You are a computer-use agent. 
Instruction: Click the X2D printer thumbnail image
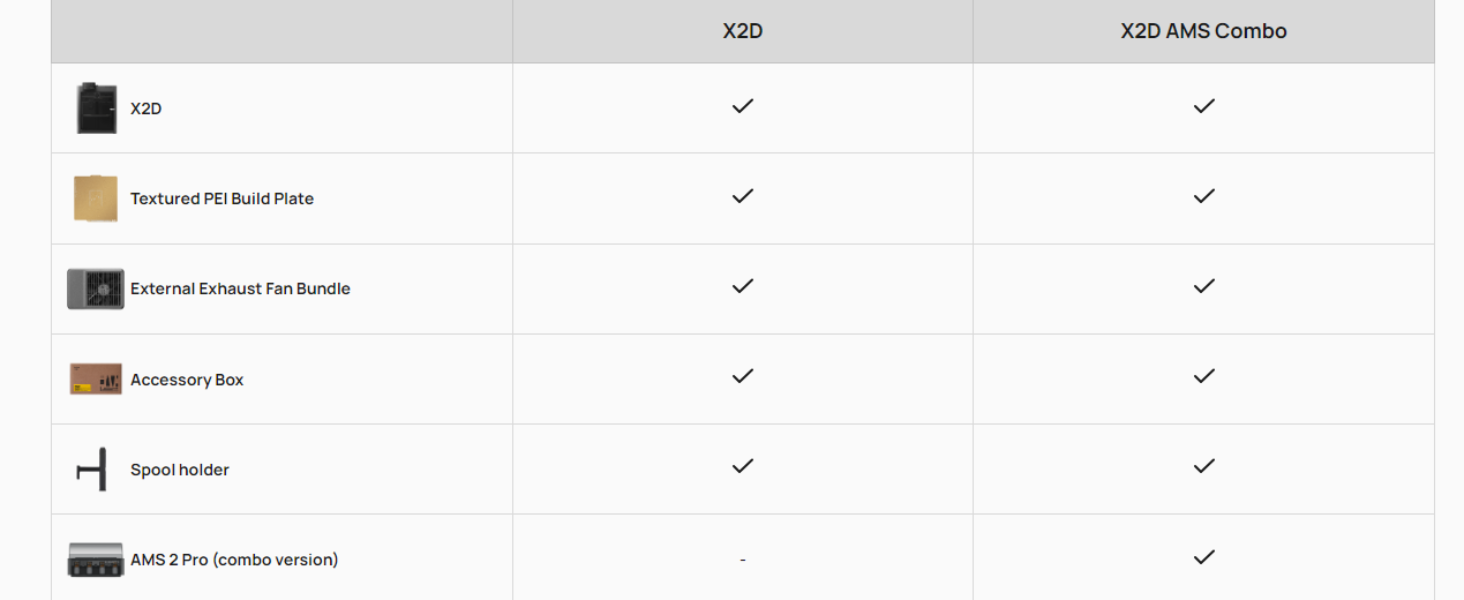(x=96, y=108)
